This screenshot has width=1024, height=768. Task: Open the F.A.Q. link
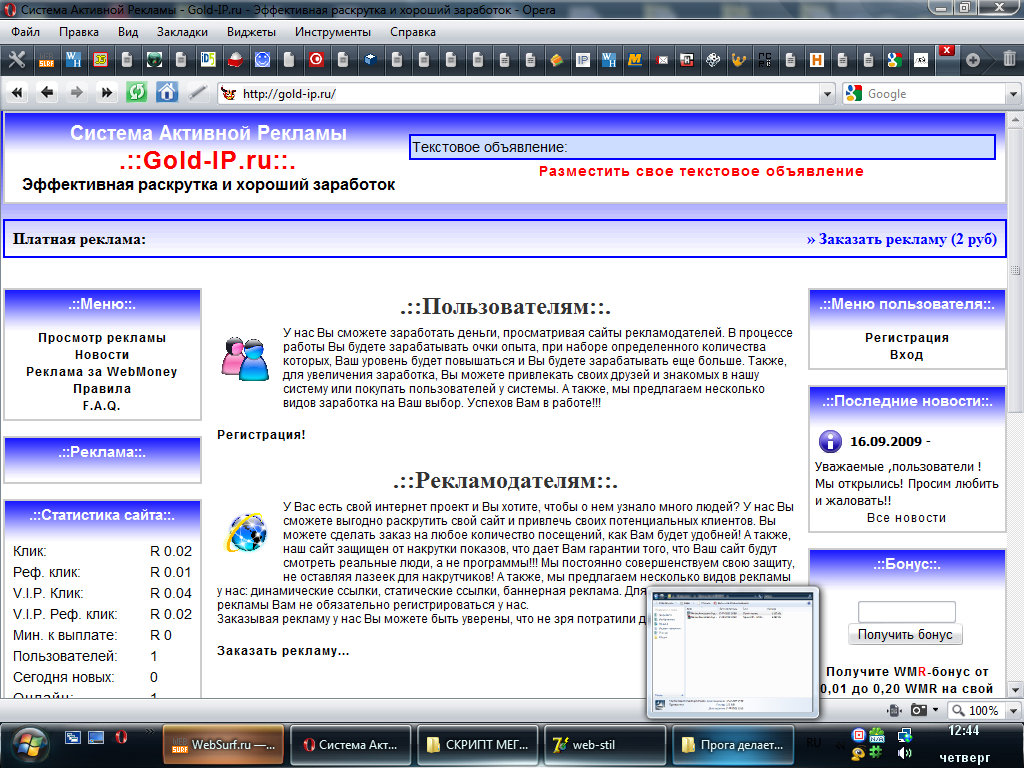click(102, 406)
